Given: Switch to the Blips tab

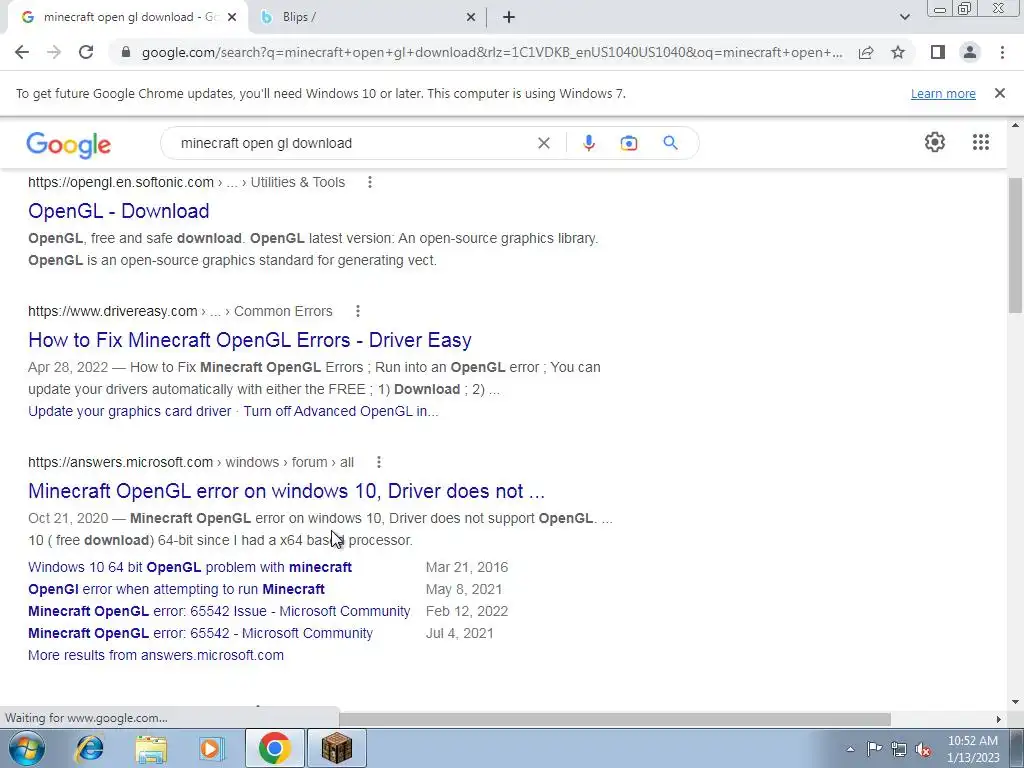Looking at the screenshot, I should pyautogui.click(x=366, y=18).
